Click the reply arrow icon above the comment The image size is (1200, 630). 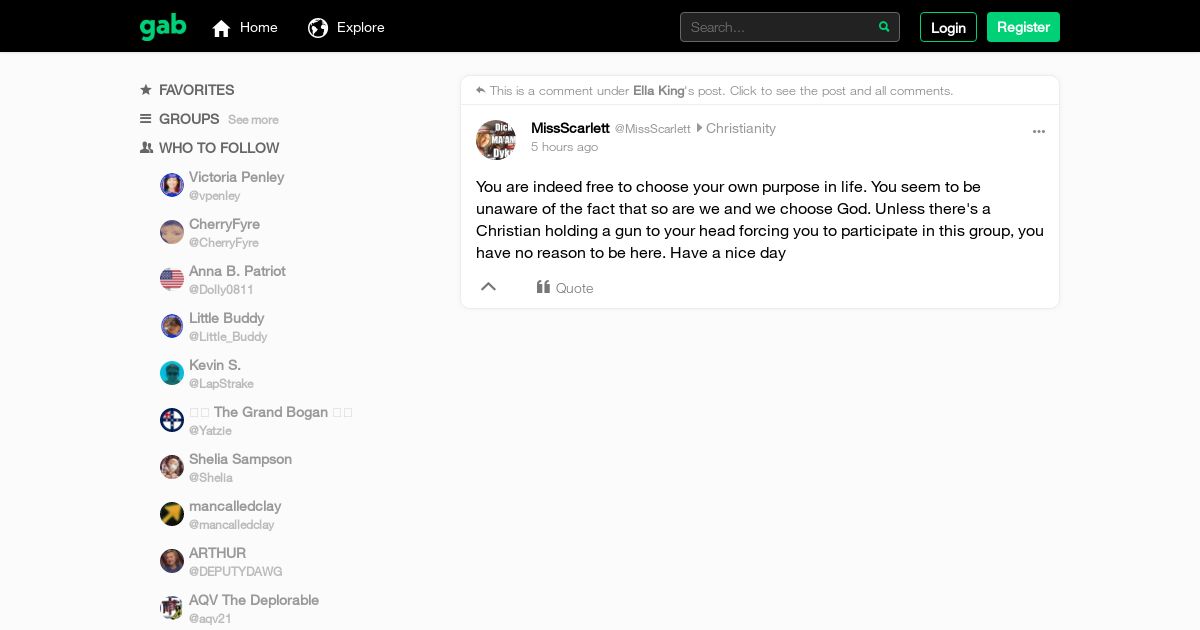(x=481, y=90)
